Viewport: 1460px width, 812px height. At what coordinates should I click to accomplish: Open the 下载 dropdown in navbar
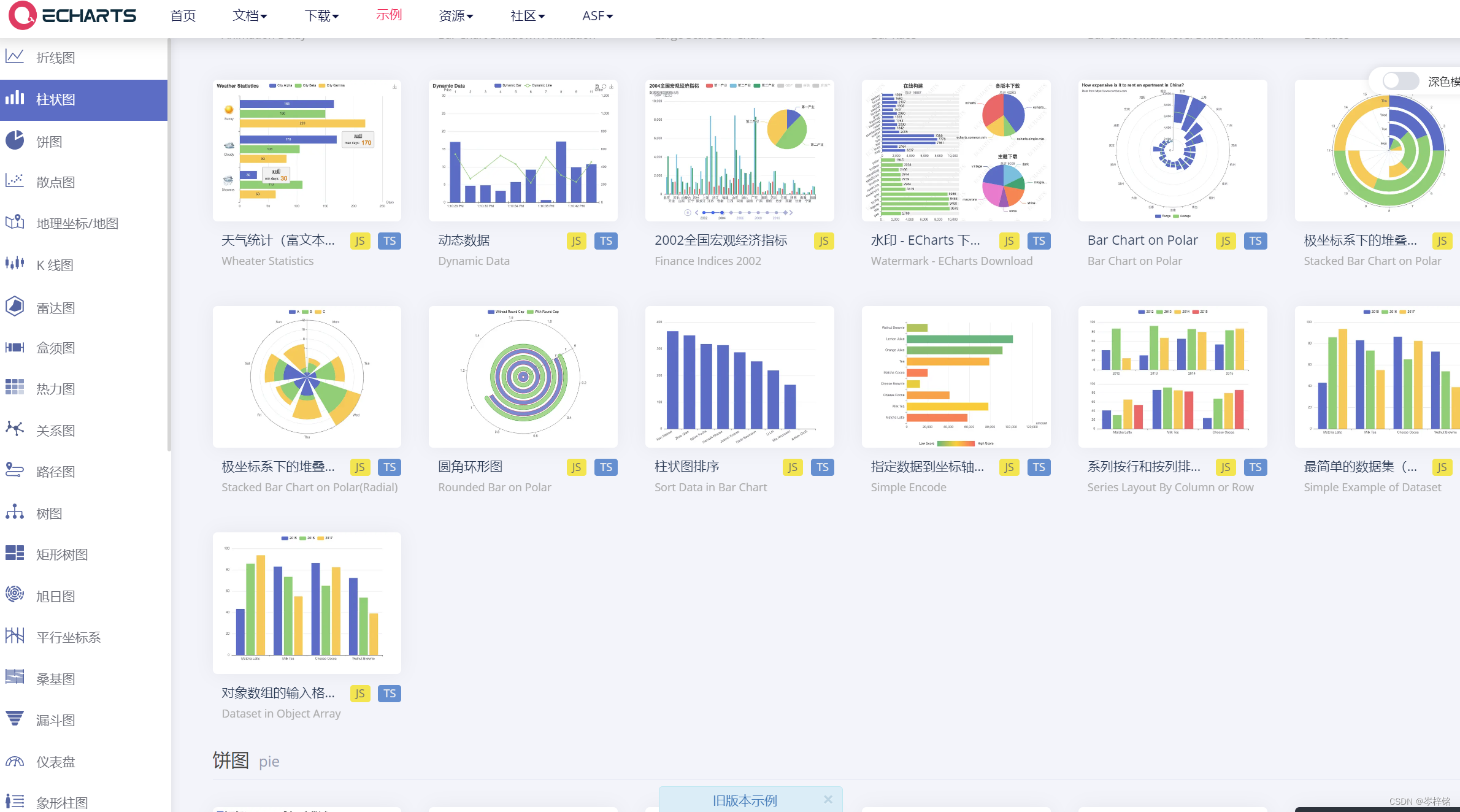pos(321,15)
